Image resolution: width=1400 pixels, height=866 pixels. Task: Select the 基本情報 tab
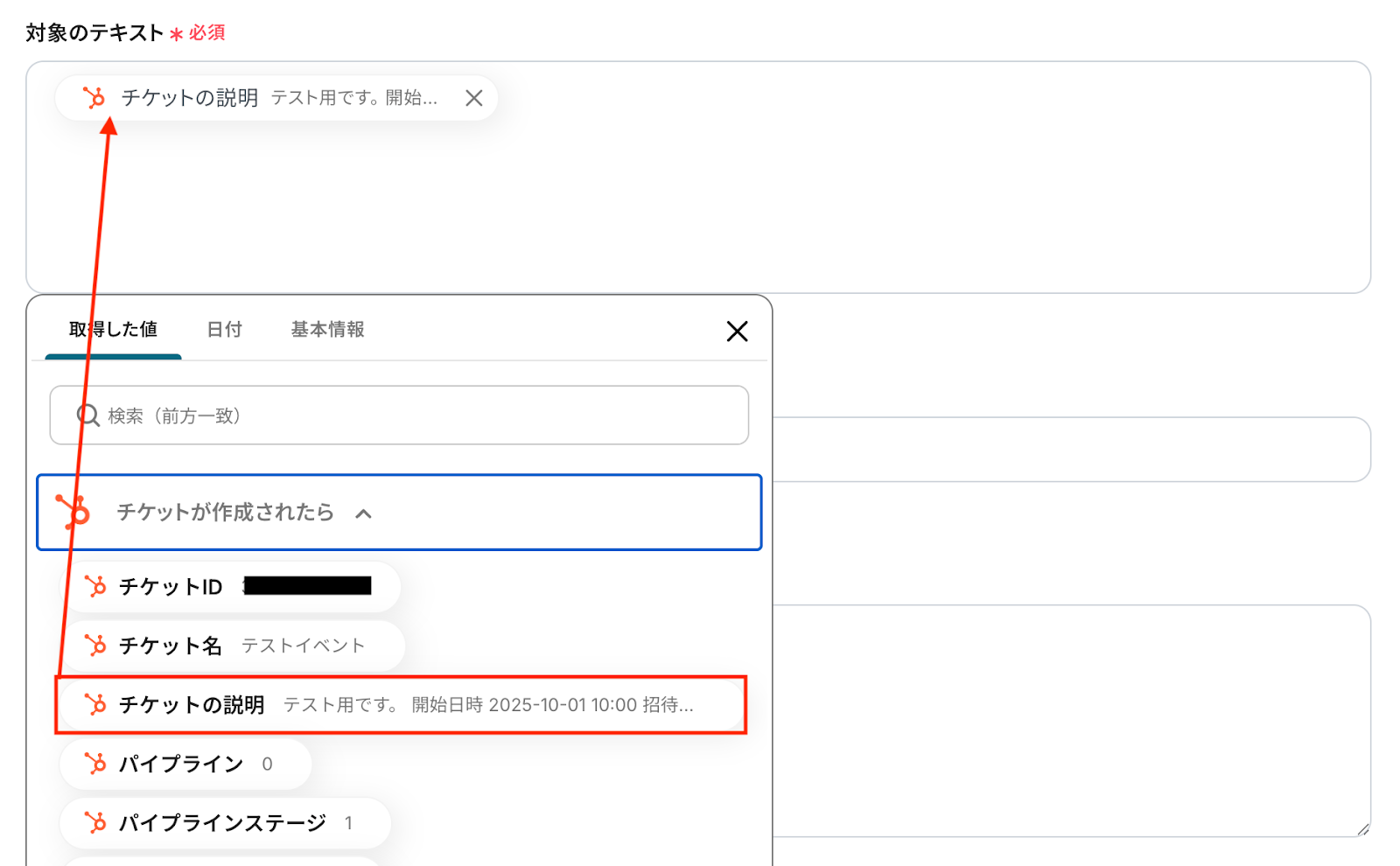coord(327,330)
